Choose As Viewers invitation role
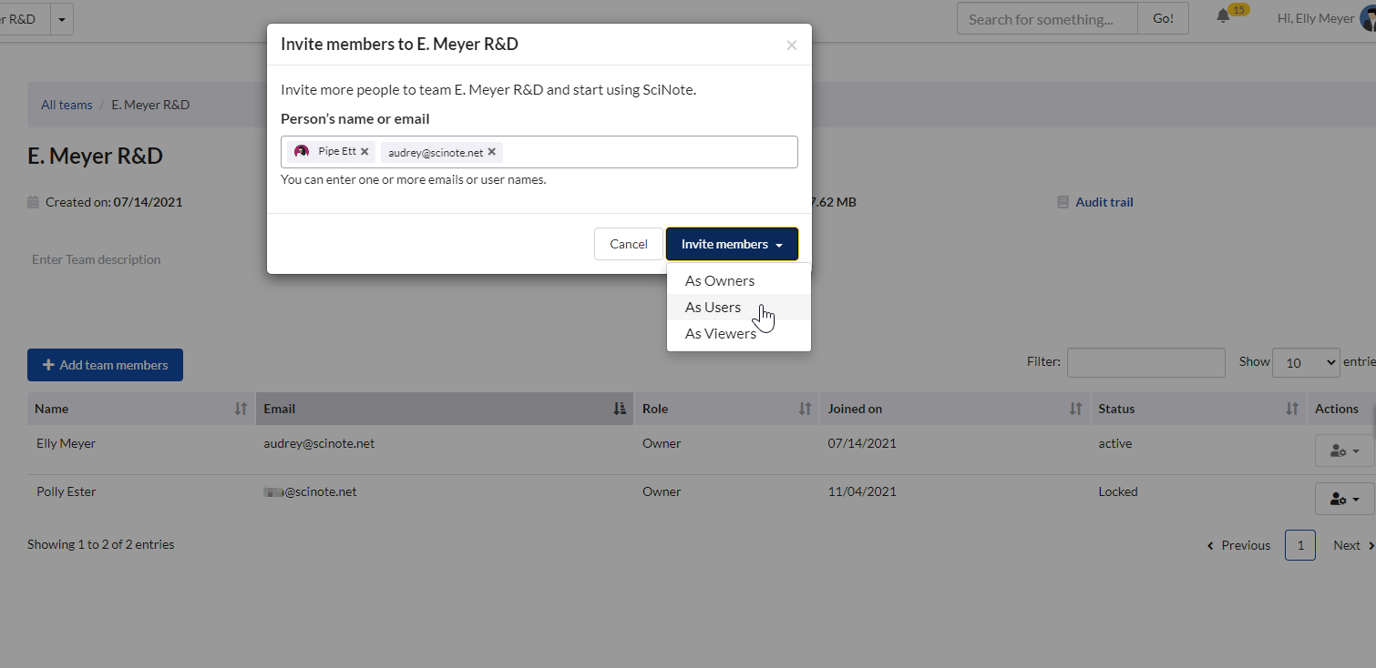The width and height of the screenshot is (1376, 668). point(720,333)
